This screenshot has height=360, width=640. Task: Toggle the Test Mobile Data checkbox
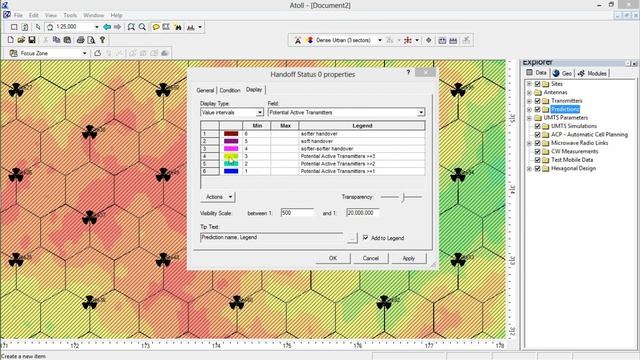[538, 160]
